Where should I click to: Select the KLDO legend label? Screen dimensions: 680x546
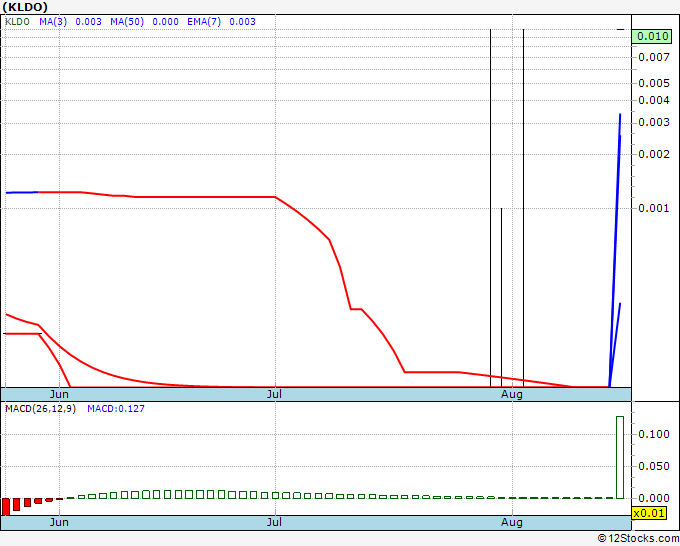(x=17, y=22)
